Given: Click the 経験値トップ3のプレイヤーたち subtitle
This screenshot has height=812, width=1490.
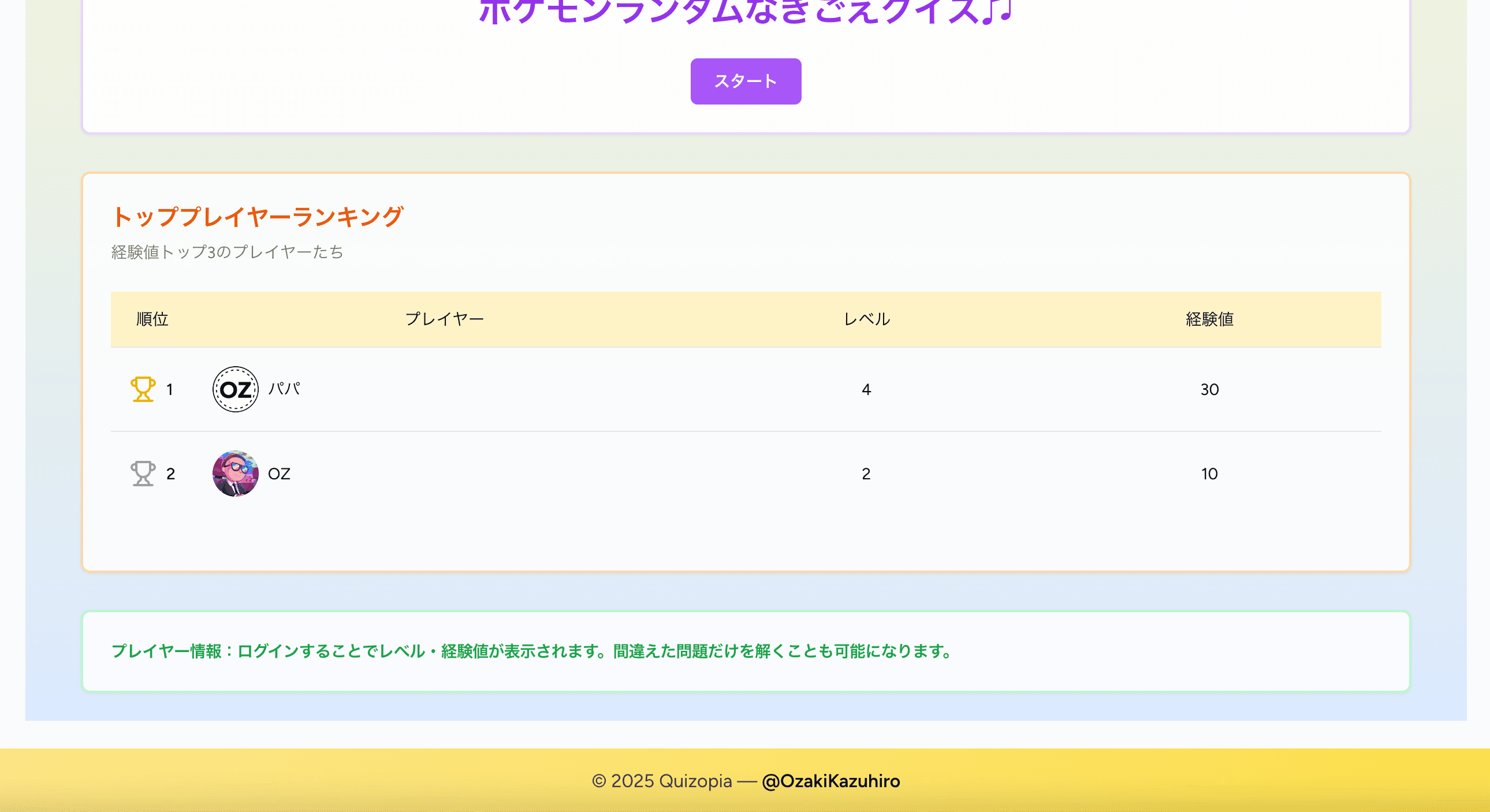Looking at the screenshot, I should (x=228, y=252).
